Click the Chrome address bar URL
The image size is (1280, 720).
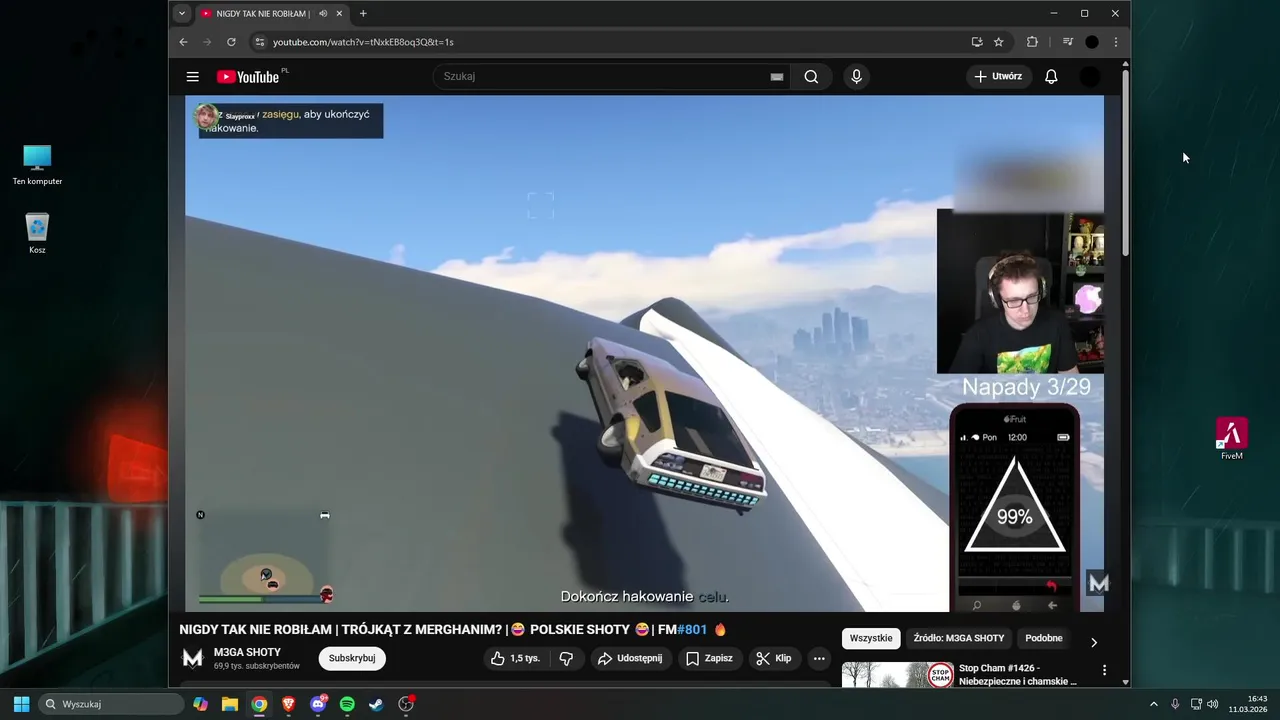tap(363, 42)
